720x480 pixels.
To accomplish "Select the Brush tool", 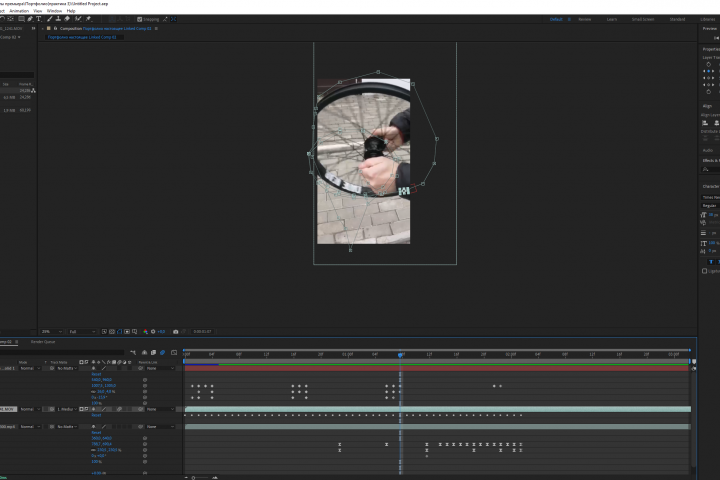I will 50,19.
